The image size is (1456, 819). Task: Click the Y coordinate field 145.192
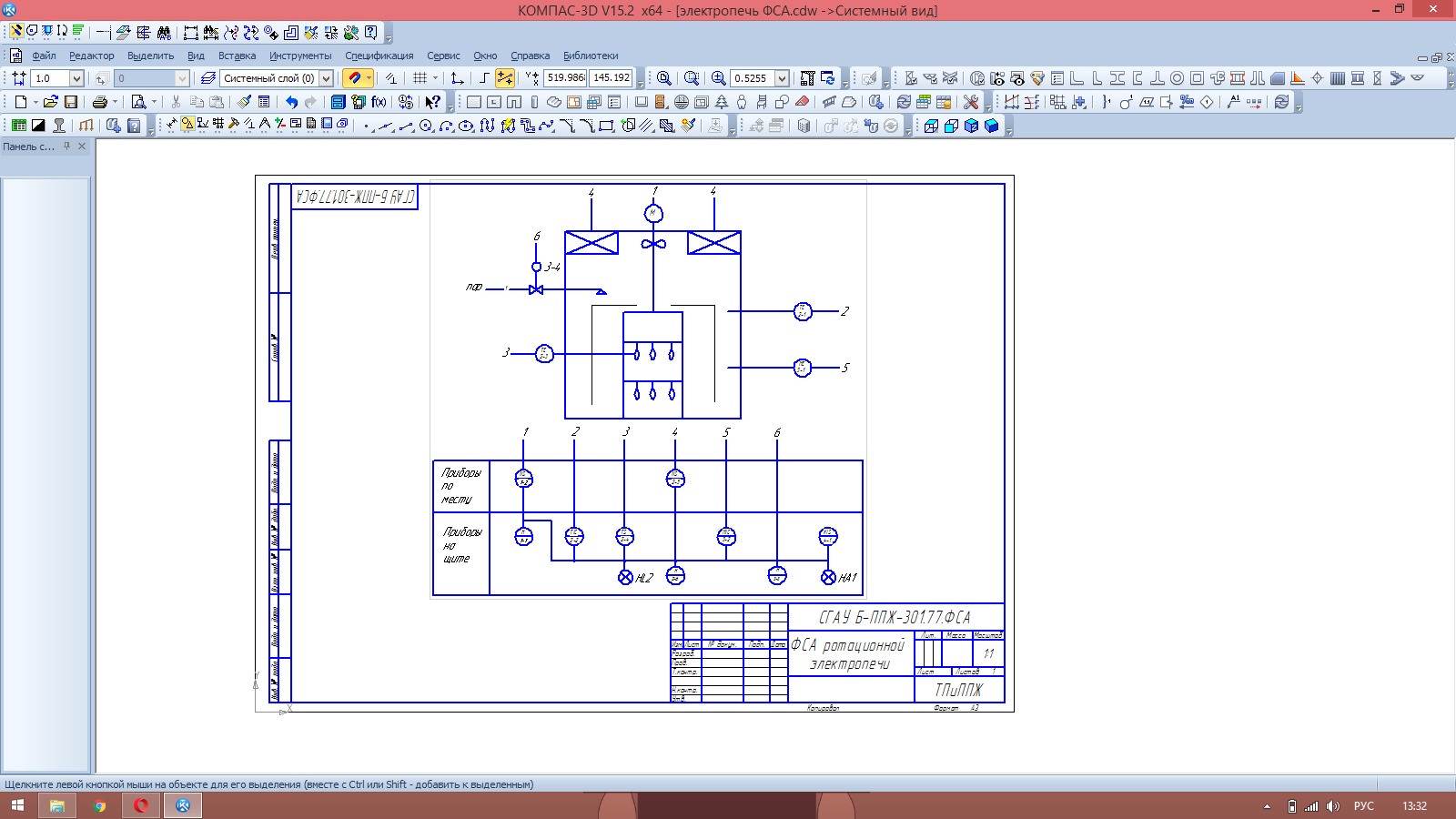tap(611, 78)
